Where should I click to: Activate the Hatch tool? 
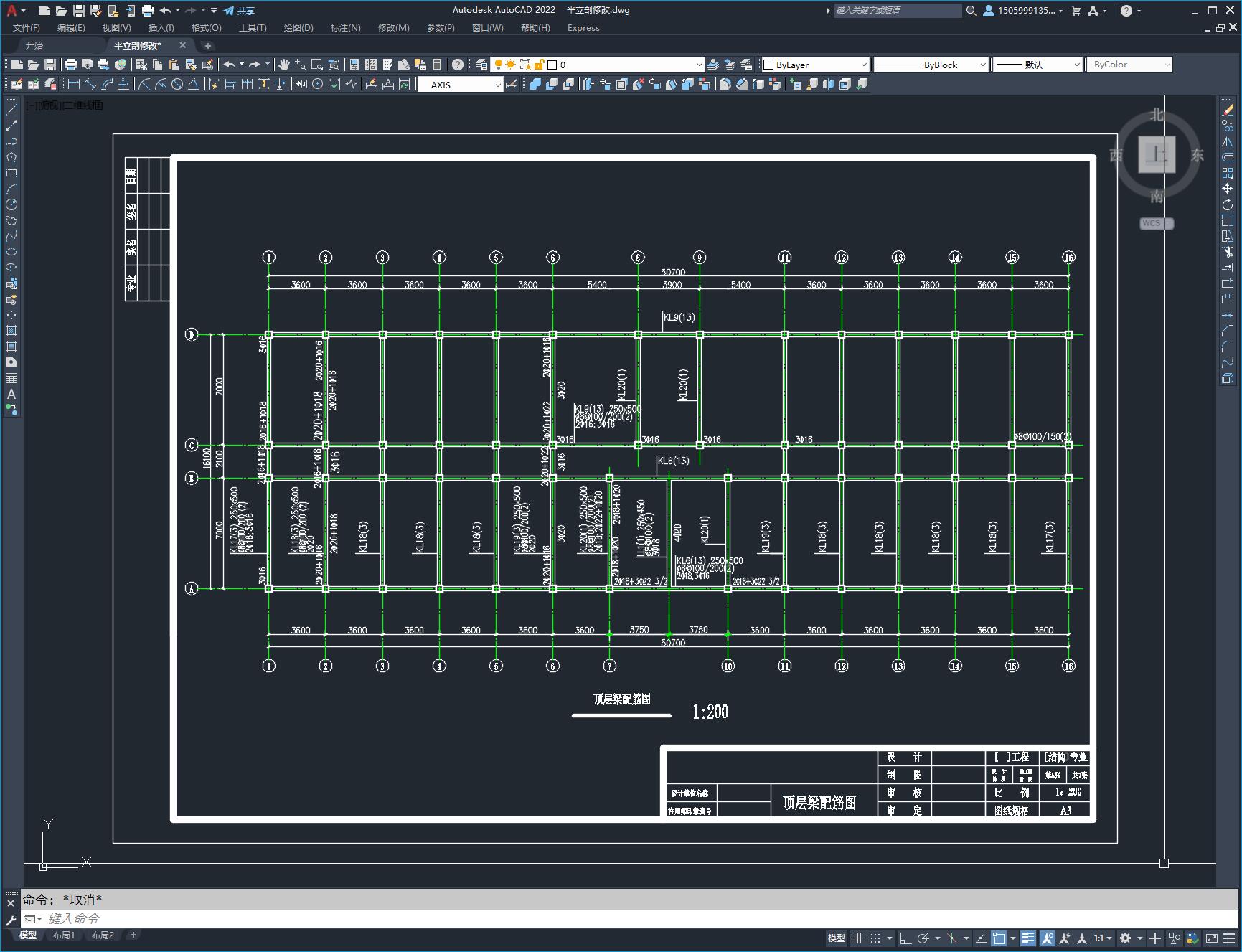coord(11,331)
